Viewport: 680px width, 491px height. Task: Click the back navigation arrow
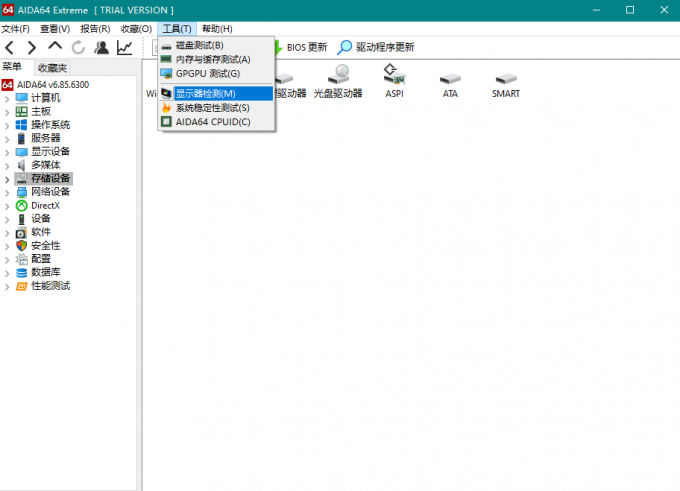(9, 47)
